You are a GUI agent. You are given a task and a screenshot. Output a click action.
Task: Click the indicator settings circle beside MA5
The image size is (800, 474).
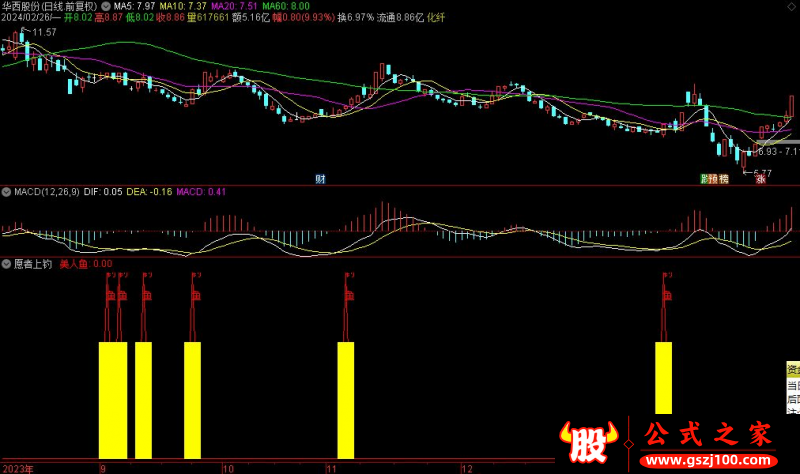[x=106, y=6]
